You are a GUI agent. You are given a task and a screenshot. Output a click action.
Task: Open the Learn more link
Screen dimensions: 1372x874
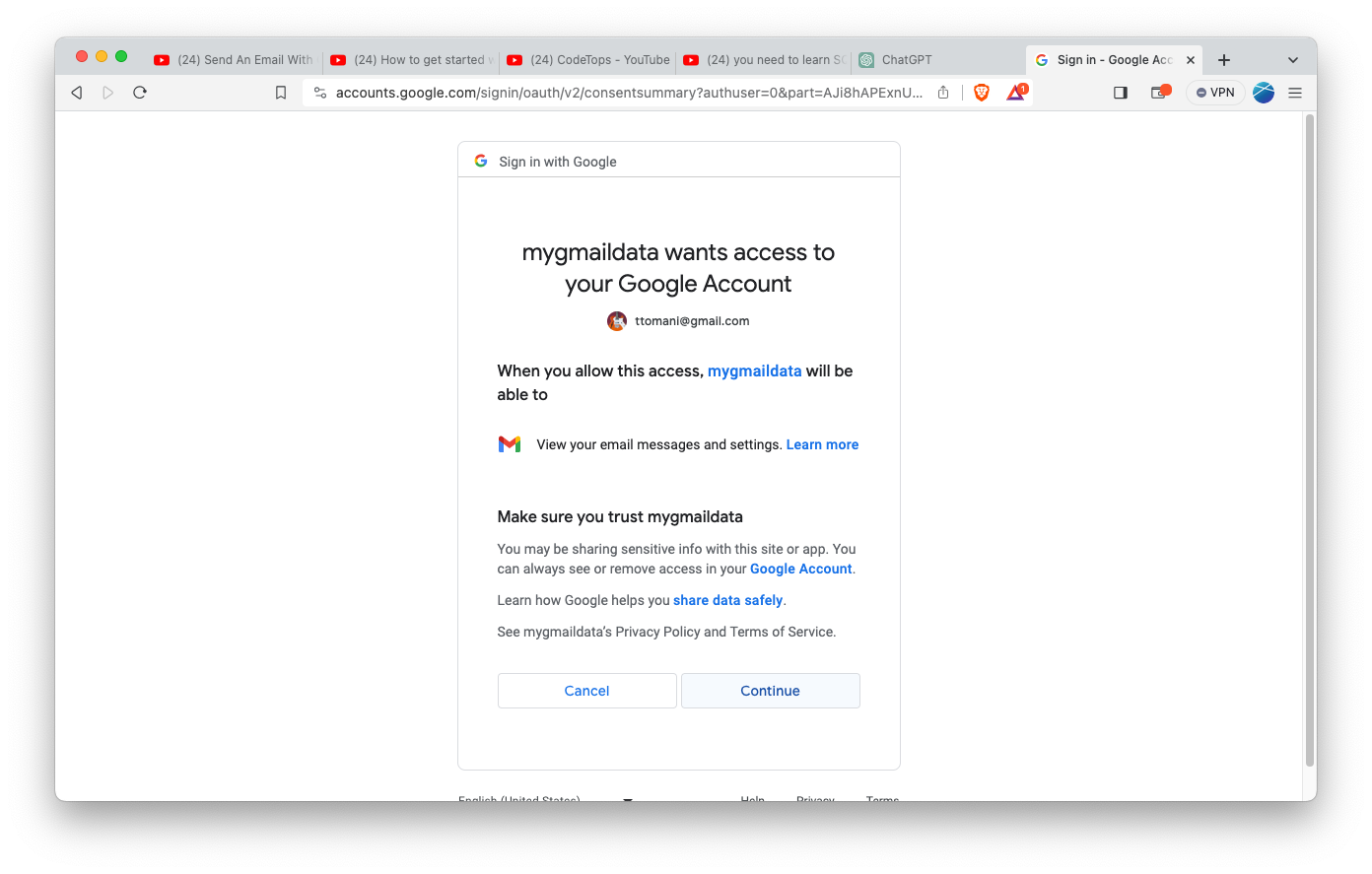click(822, 445)
